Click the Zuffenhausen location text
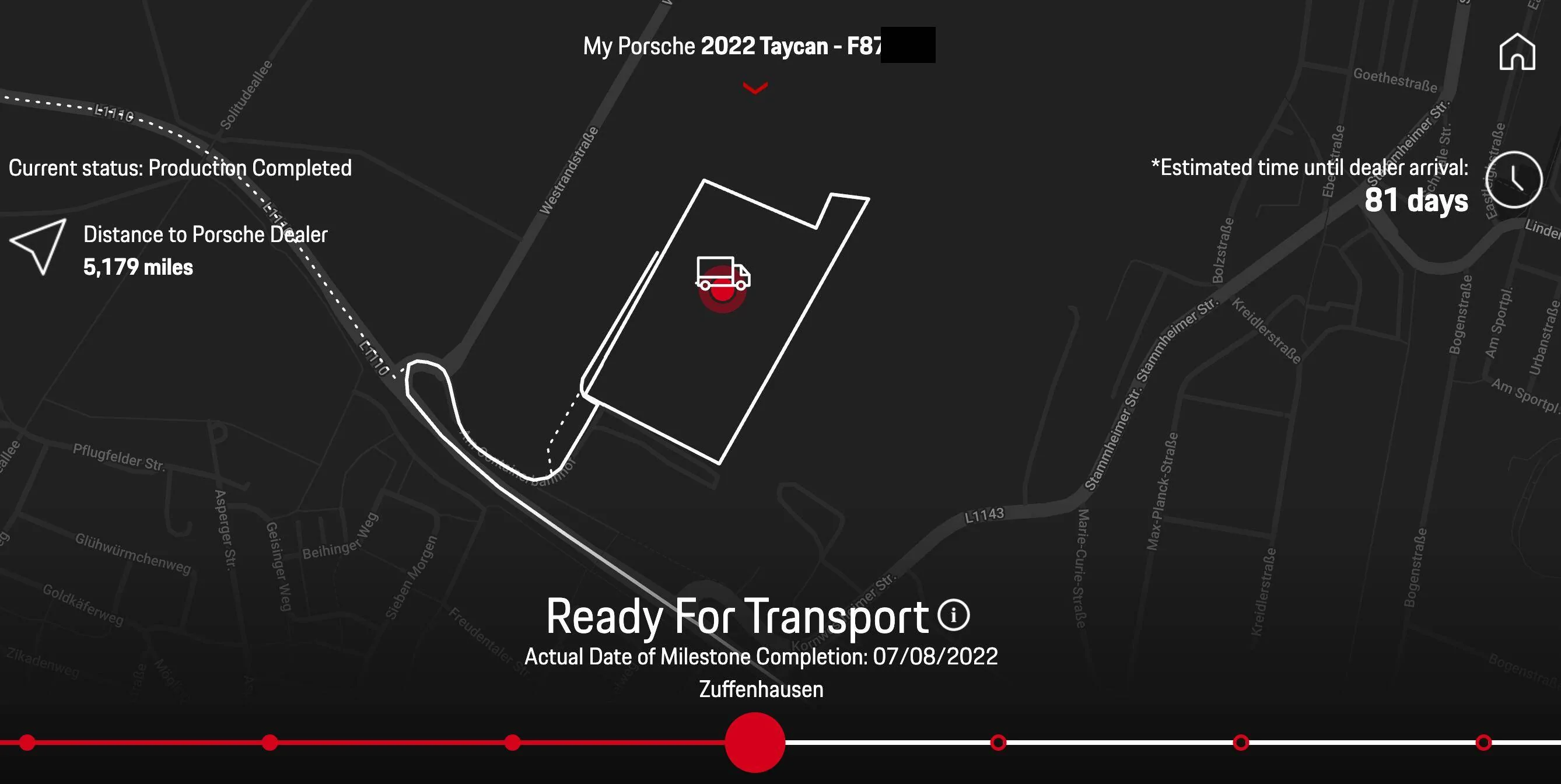The height and width of the screenshot is (784, 1561). [761, 689]
